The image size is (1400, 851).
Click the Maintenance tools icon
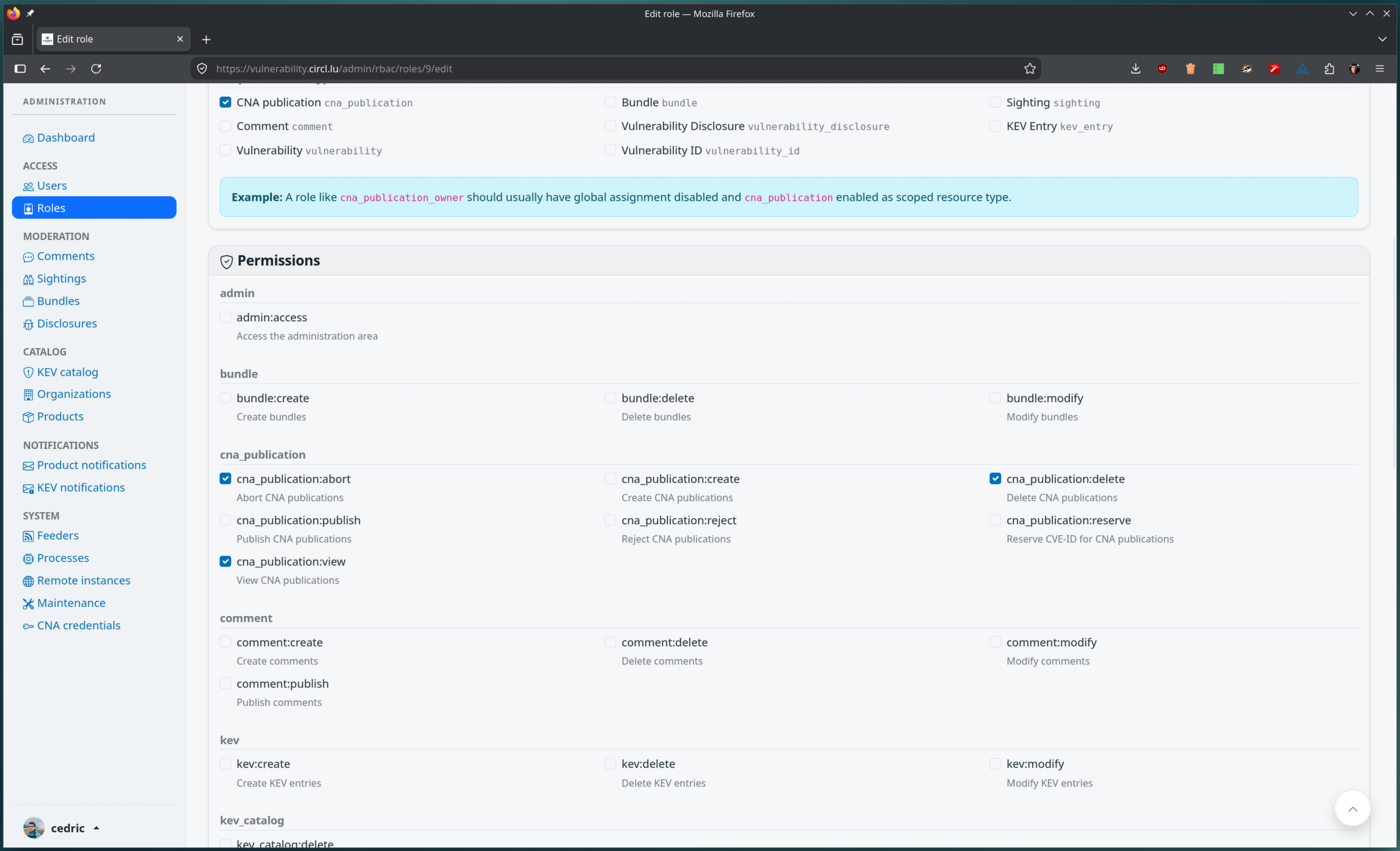[28, 604]
